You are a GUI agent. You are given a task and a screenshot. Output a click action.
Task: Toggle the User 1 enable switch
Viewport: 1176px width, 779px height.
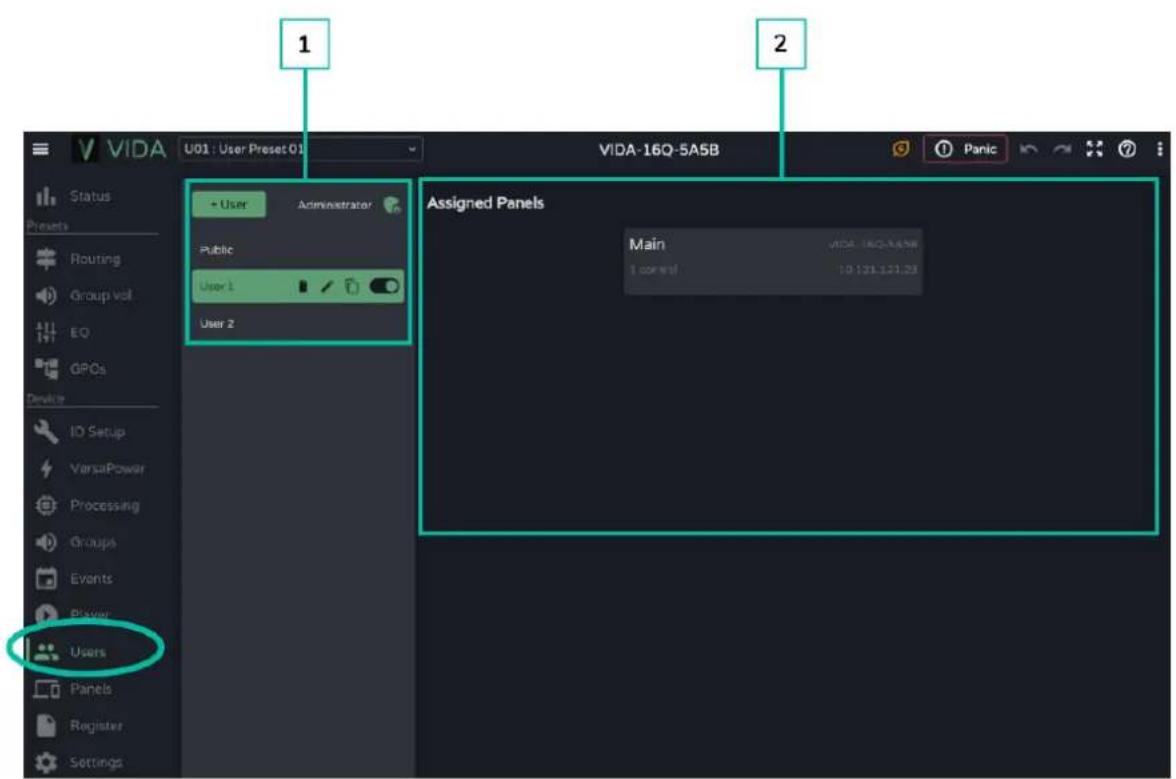(x=385, y=286)
